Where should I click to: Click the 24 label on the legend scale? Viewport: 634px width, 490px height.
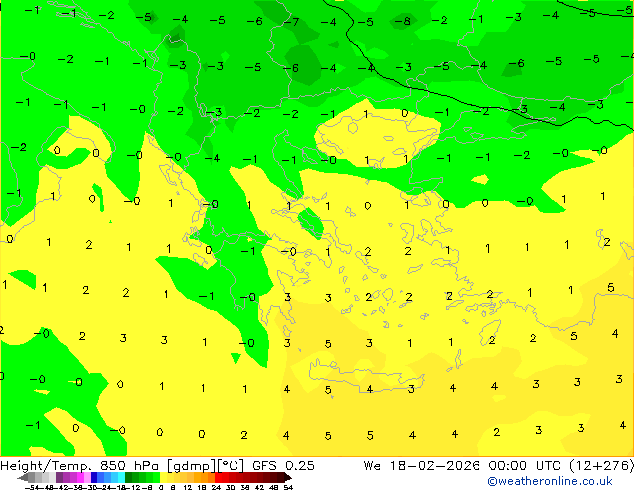[216, 487]
